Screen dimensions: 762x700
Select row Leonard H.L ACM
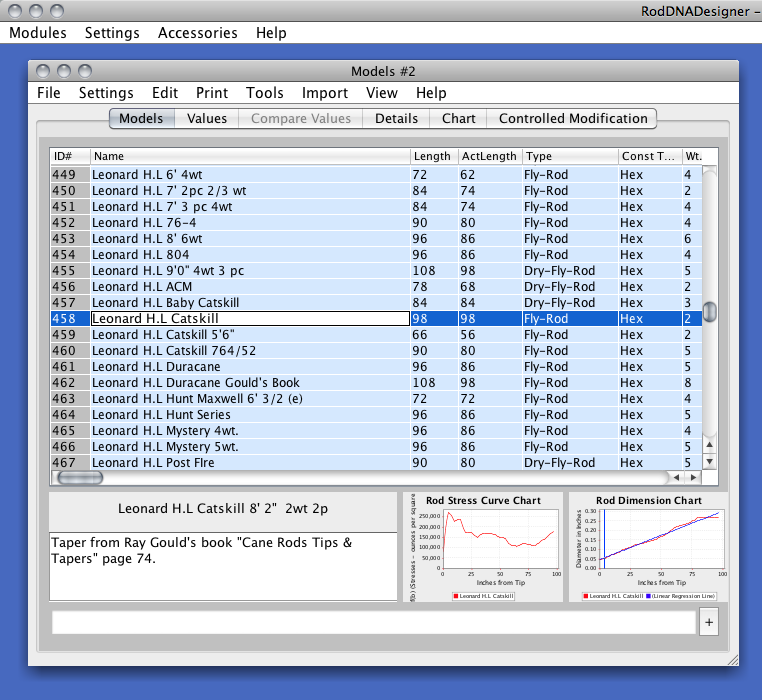376,287
